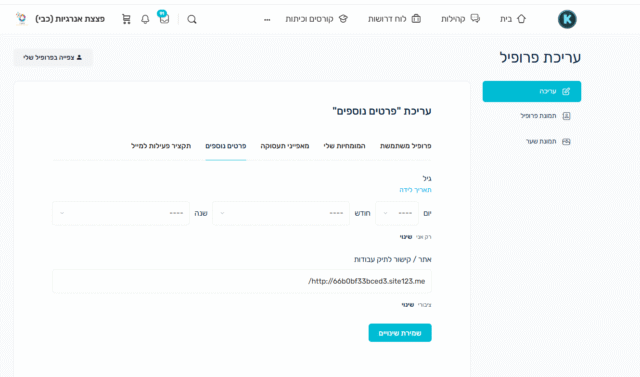Click the עריכה sidebar button
640x377 pixels.
click(532, 91)
